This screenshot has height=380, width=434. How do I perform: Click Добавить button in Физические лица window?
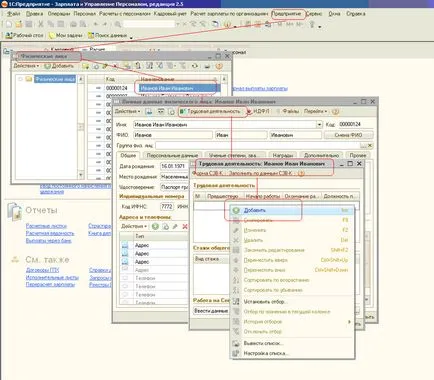coord(59,66)
